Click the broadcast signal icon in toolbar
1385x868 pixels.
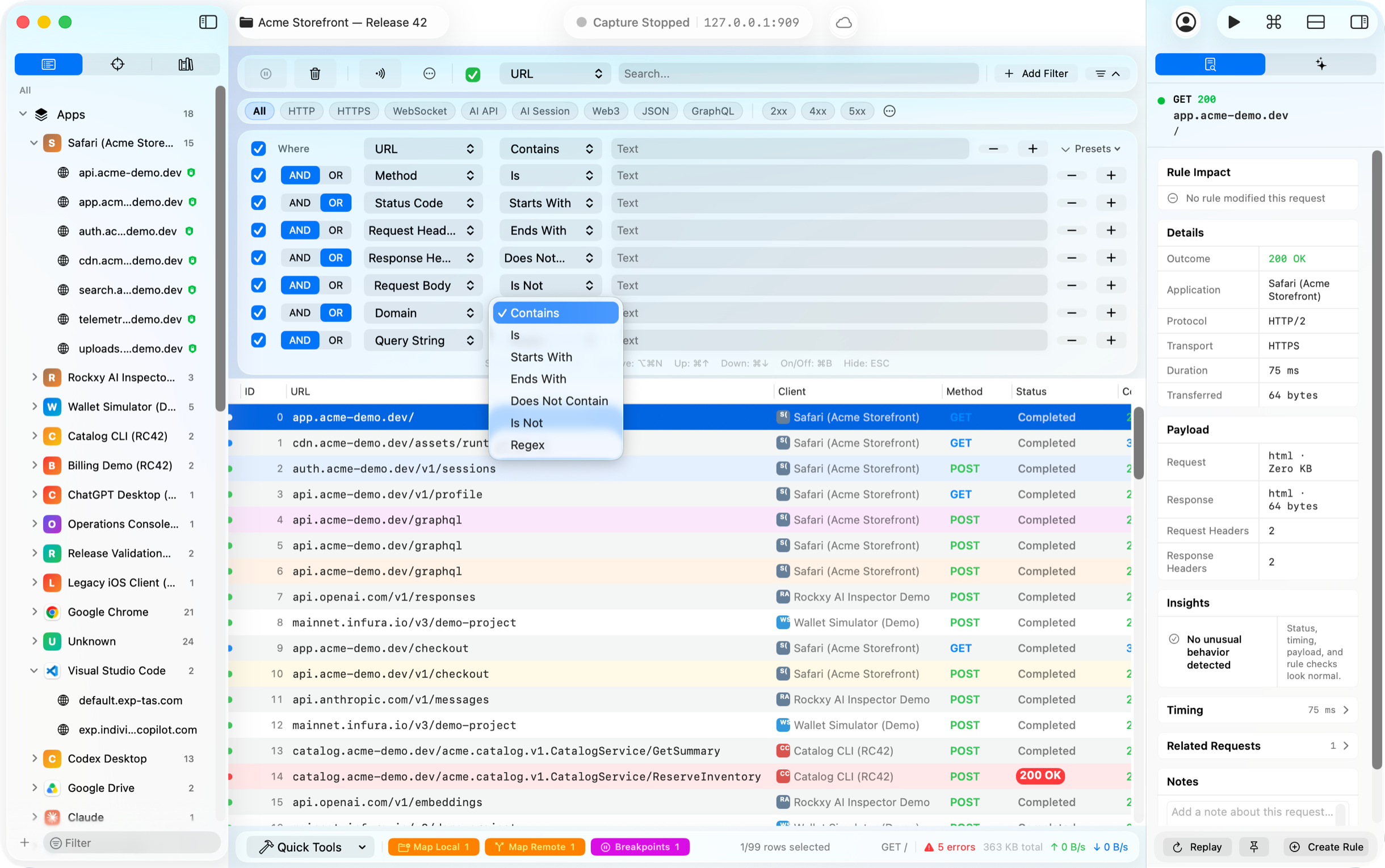[x=380, y=73]
